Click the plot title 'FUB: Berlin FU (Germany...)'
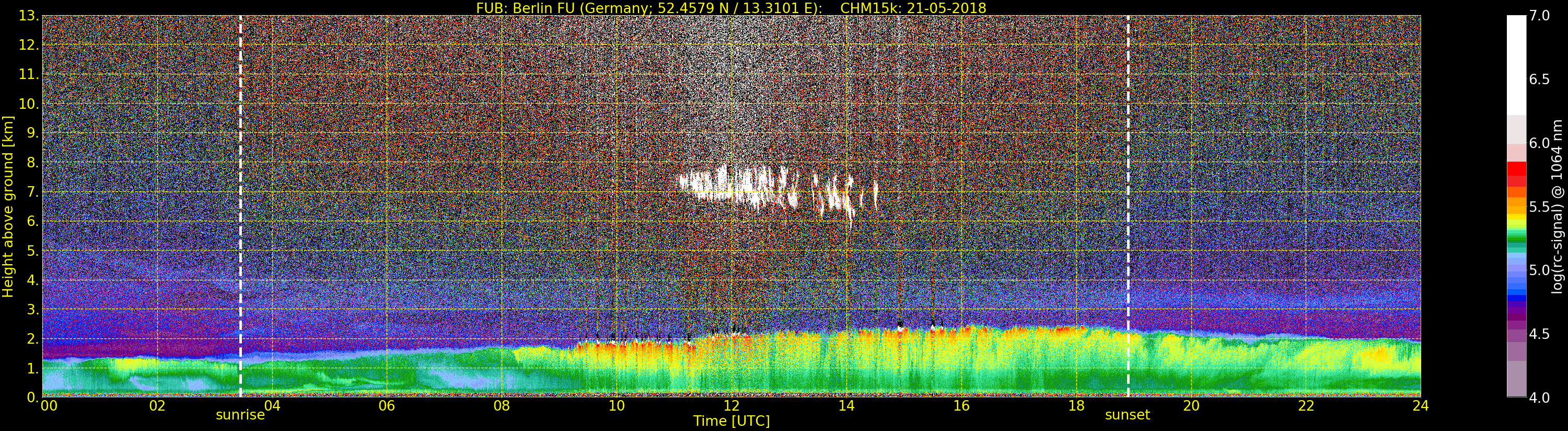1568x431 pixels. [731, 8]
